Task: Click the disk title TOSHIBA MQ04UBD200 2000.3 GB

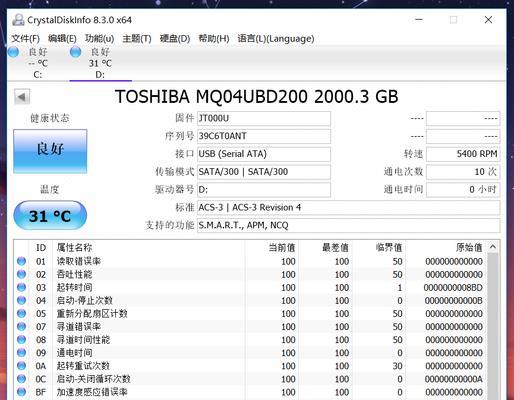Action: 257,97
